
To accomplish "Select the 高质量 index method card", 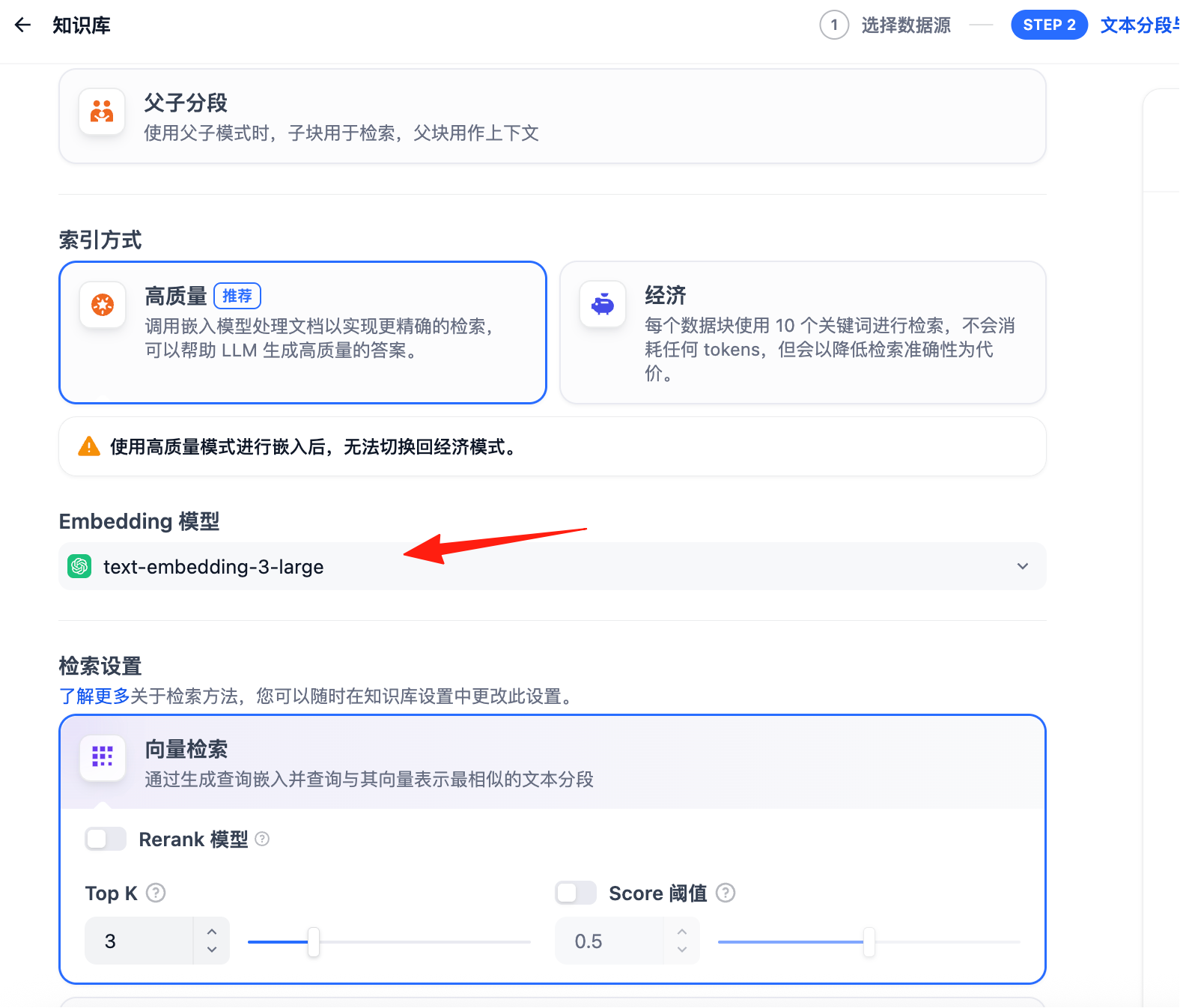I will tap(303, 333).
